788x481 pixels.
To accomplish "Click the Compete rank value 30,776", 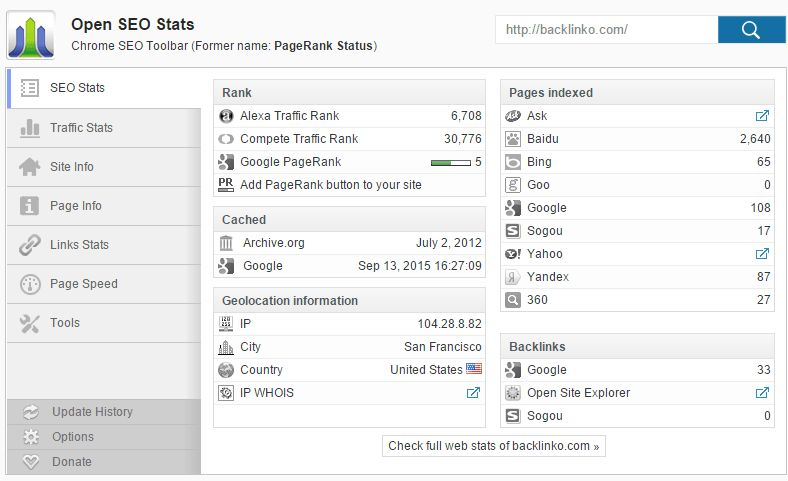I will pos(462,139).
